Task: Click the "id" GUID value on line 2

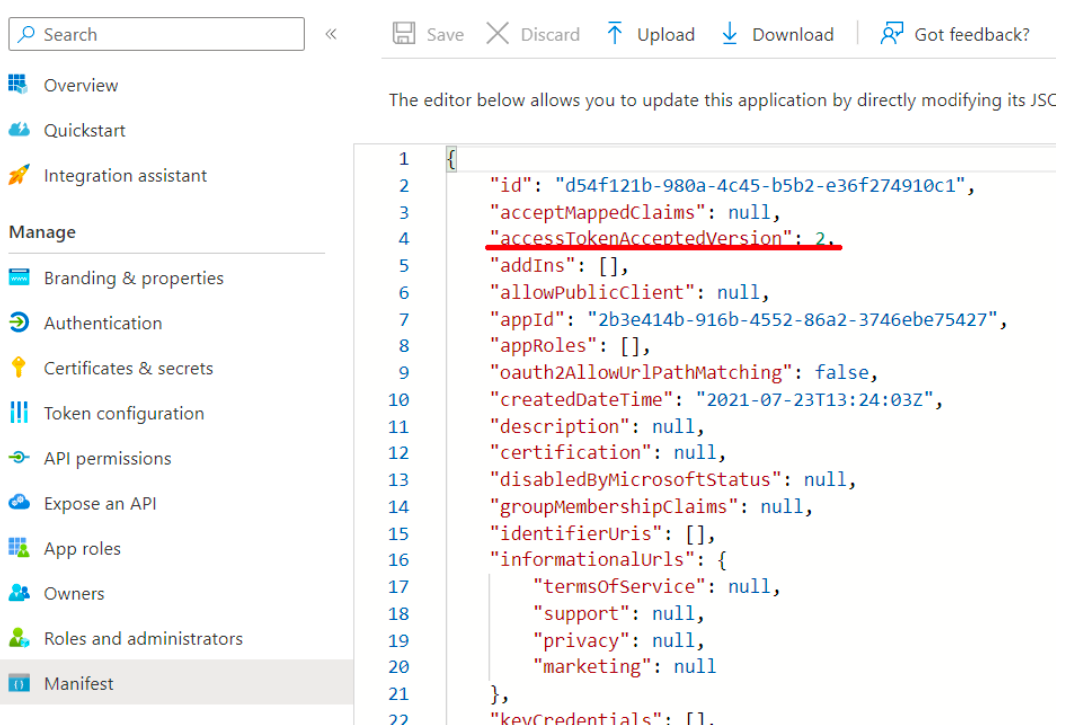Action: pyautogui.click(x=760, y=185)
